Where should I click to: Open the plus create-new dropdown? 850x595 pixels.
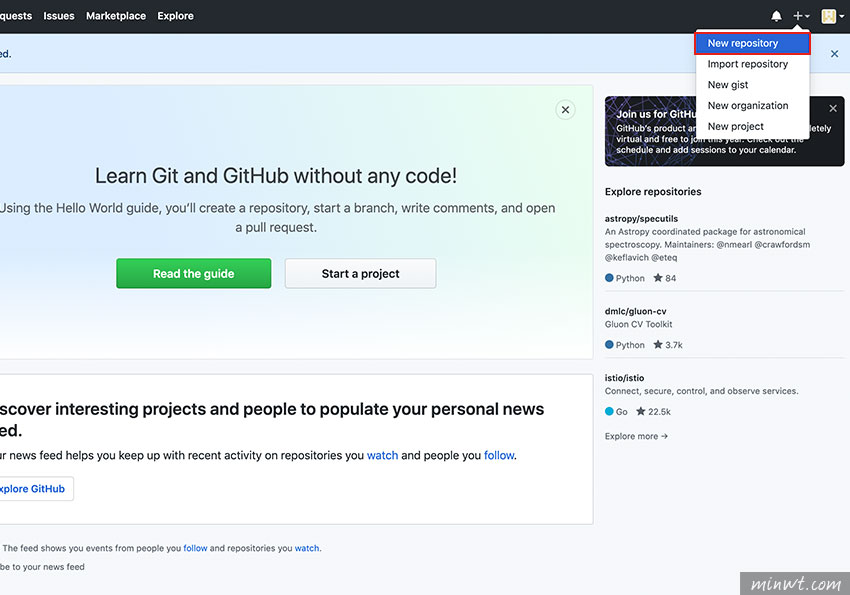[801, 16]
